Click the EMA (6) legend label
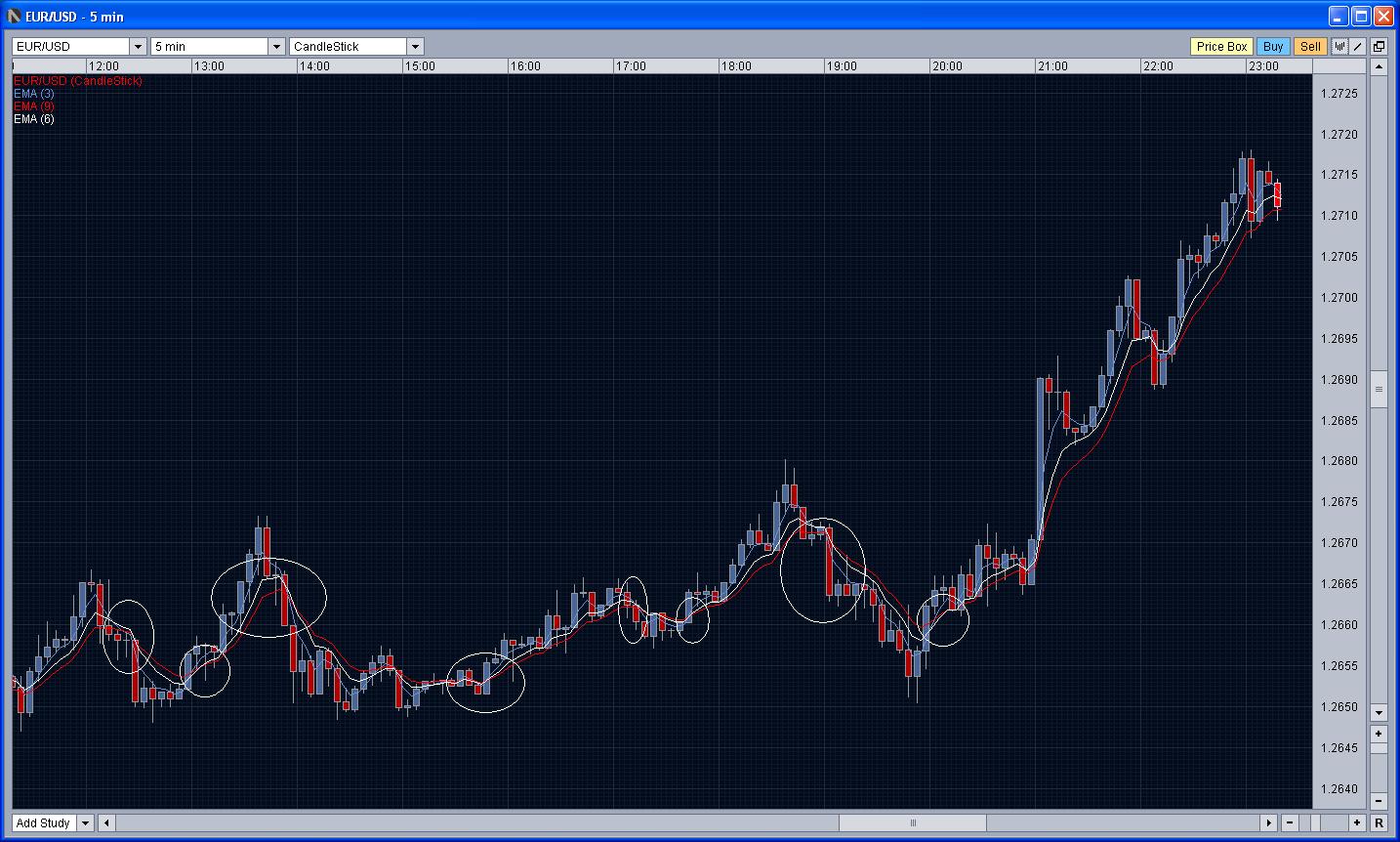The image size is (1400, 842). [34, 119]
